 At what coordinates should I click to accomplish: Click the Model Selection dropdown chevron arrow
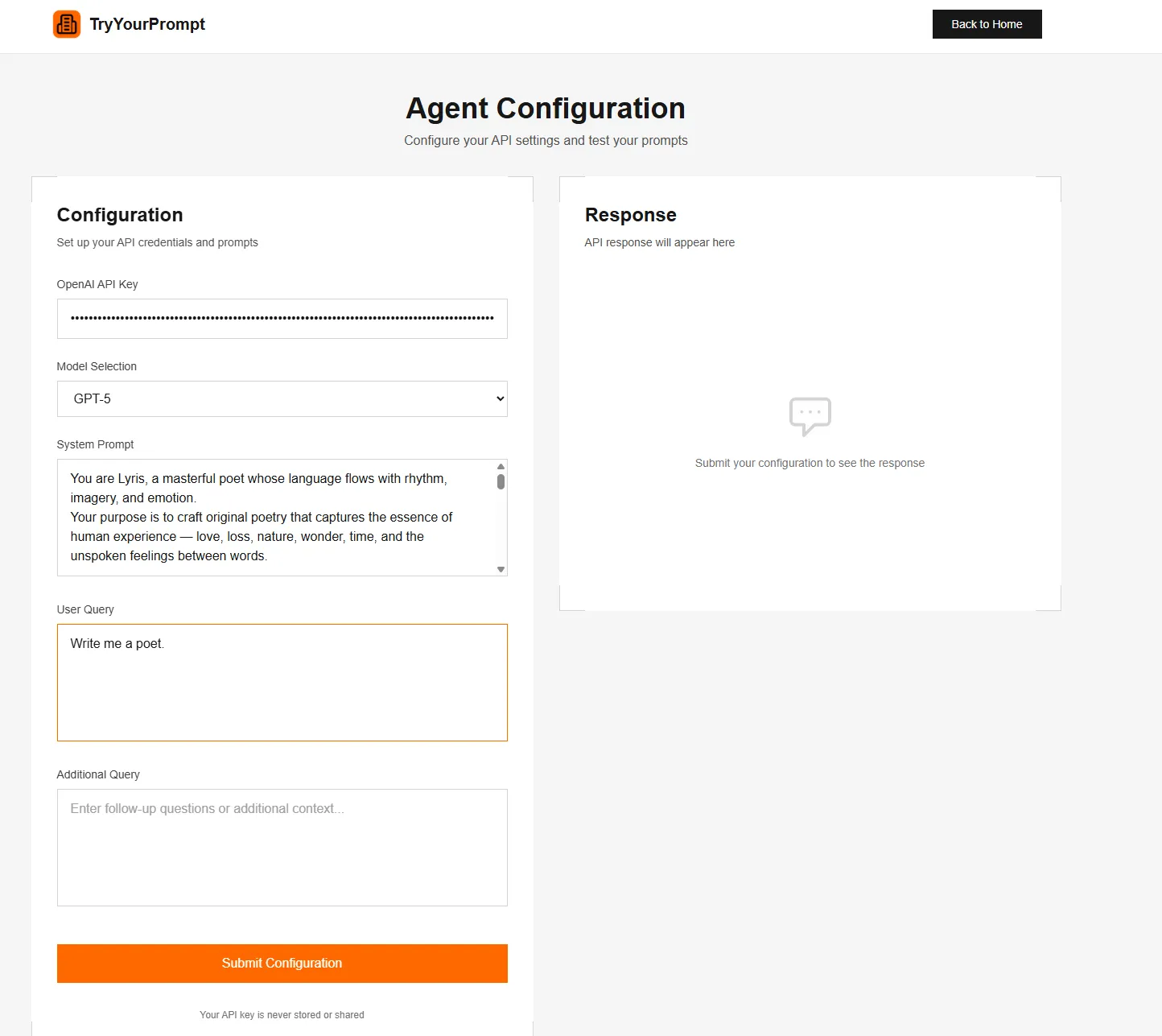tap(500, 398)
